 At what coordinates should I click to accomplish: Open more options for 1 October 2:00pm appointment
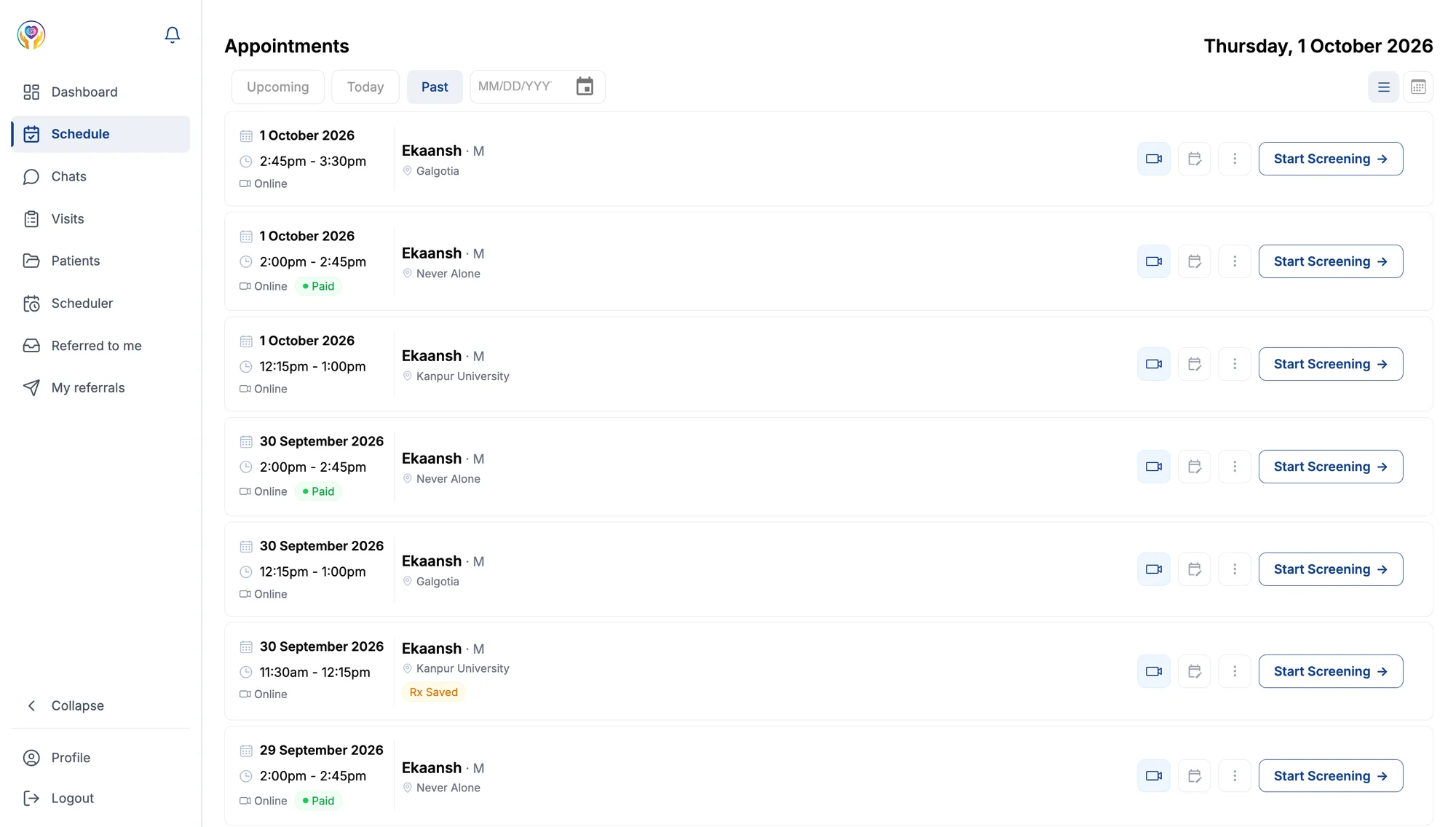[x=1235, y=261]
